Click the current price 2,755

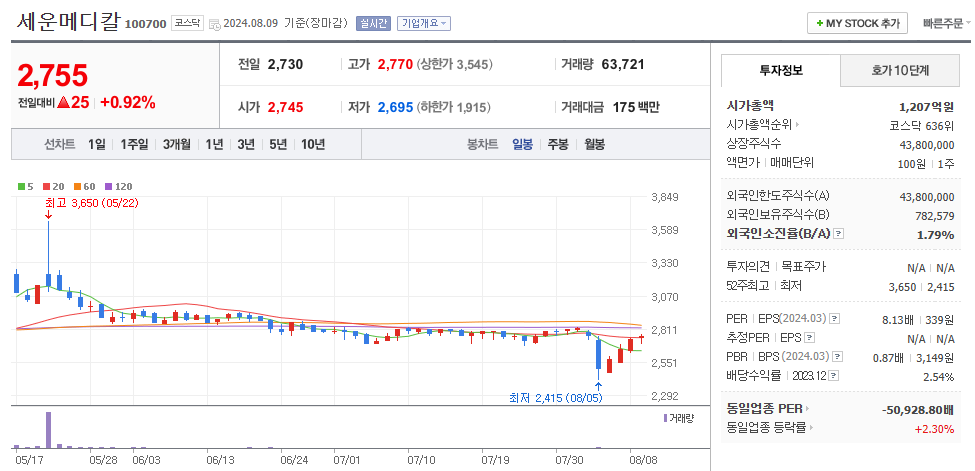coord(53,76)
